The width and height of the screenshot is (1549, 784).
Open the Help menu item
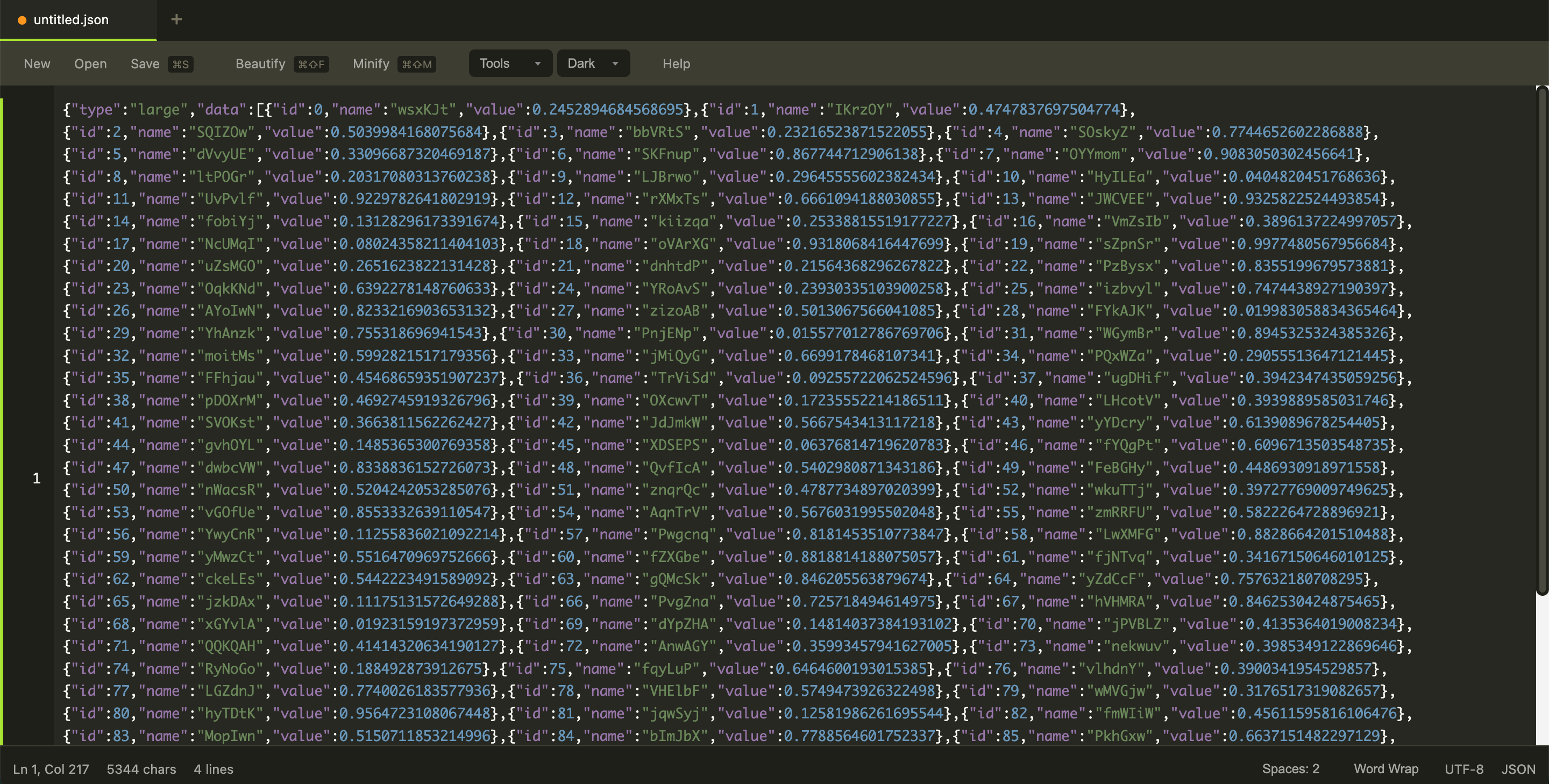click(676, 64)
